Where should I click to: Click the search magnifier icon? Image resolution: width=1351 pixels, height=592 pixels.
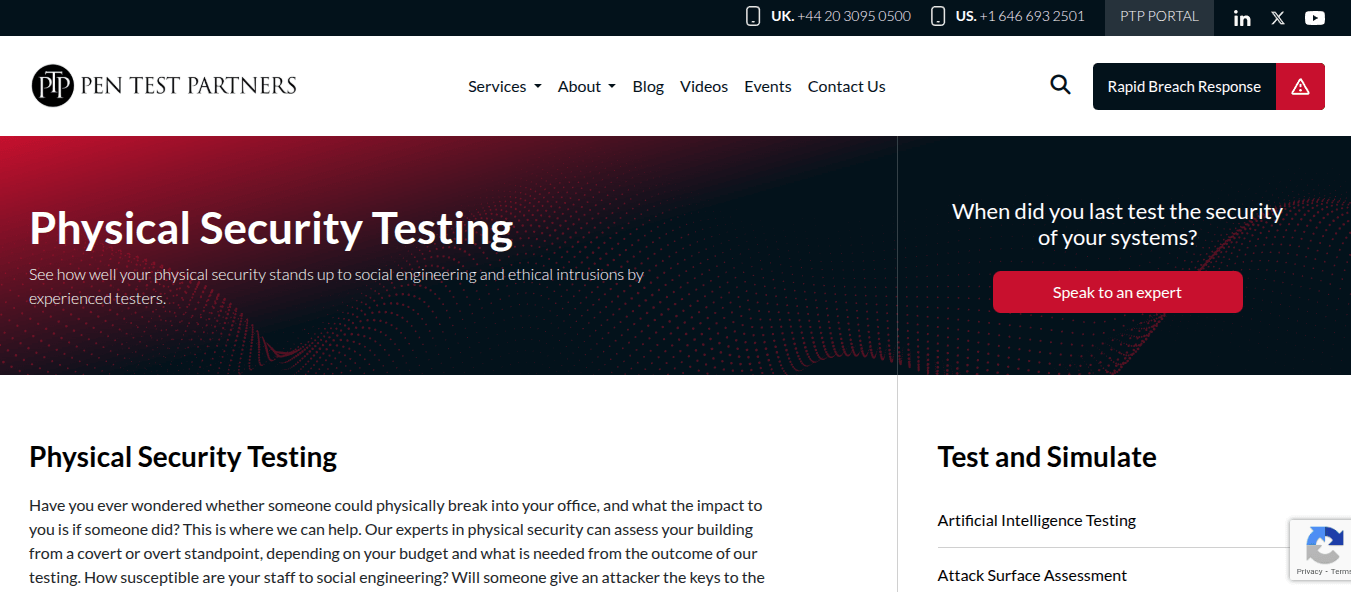pos(1060,85)
